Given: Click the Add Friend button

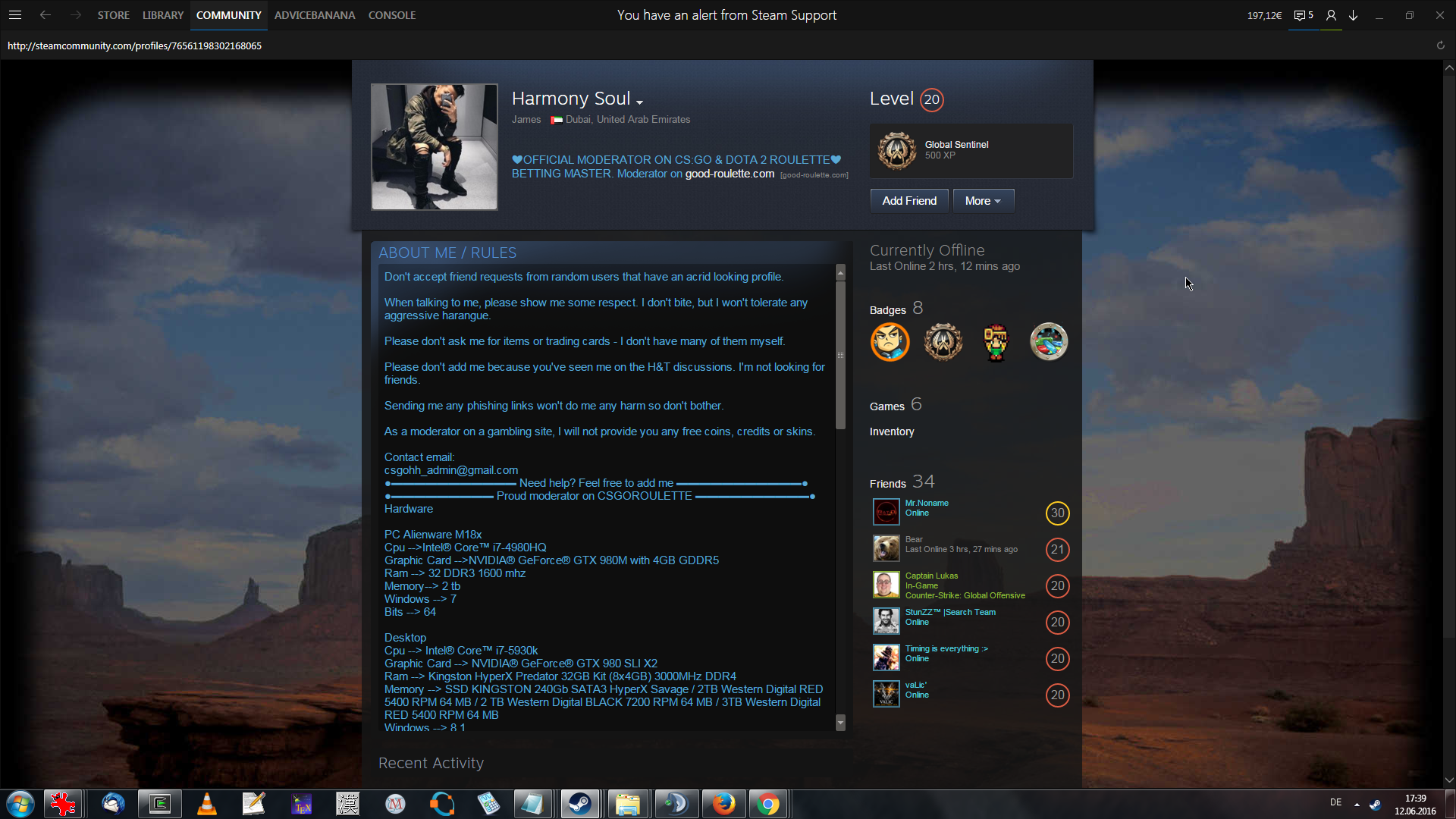Looking at the screenshot, I should pyautogui.click(x=908, y=201).
